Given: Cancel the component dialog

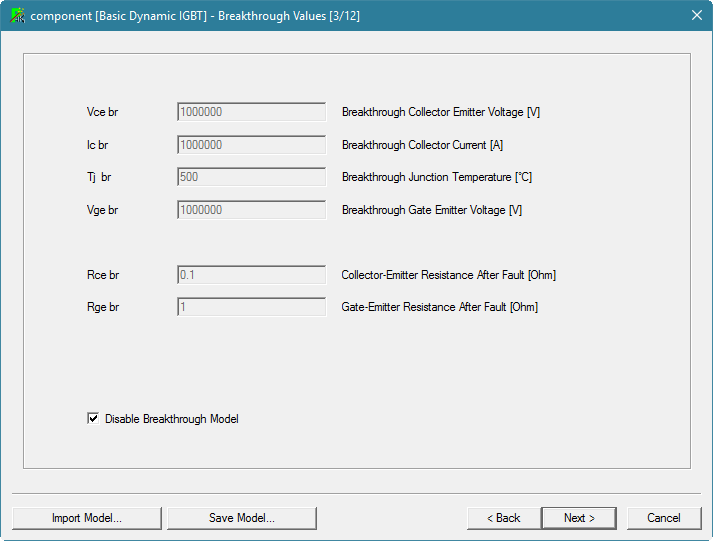Looking at the screenshot, I should click(x=664, y=518).
